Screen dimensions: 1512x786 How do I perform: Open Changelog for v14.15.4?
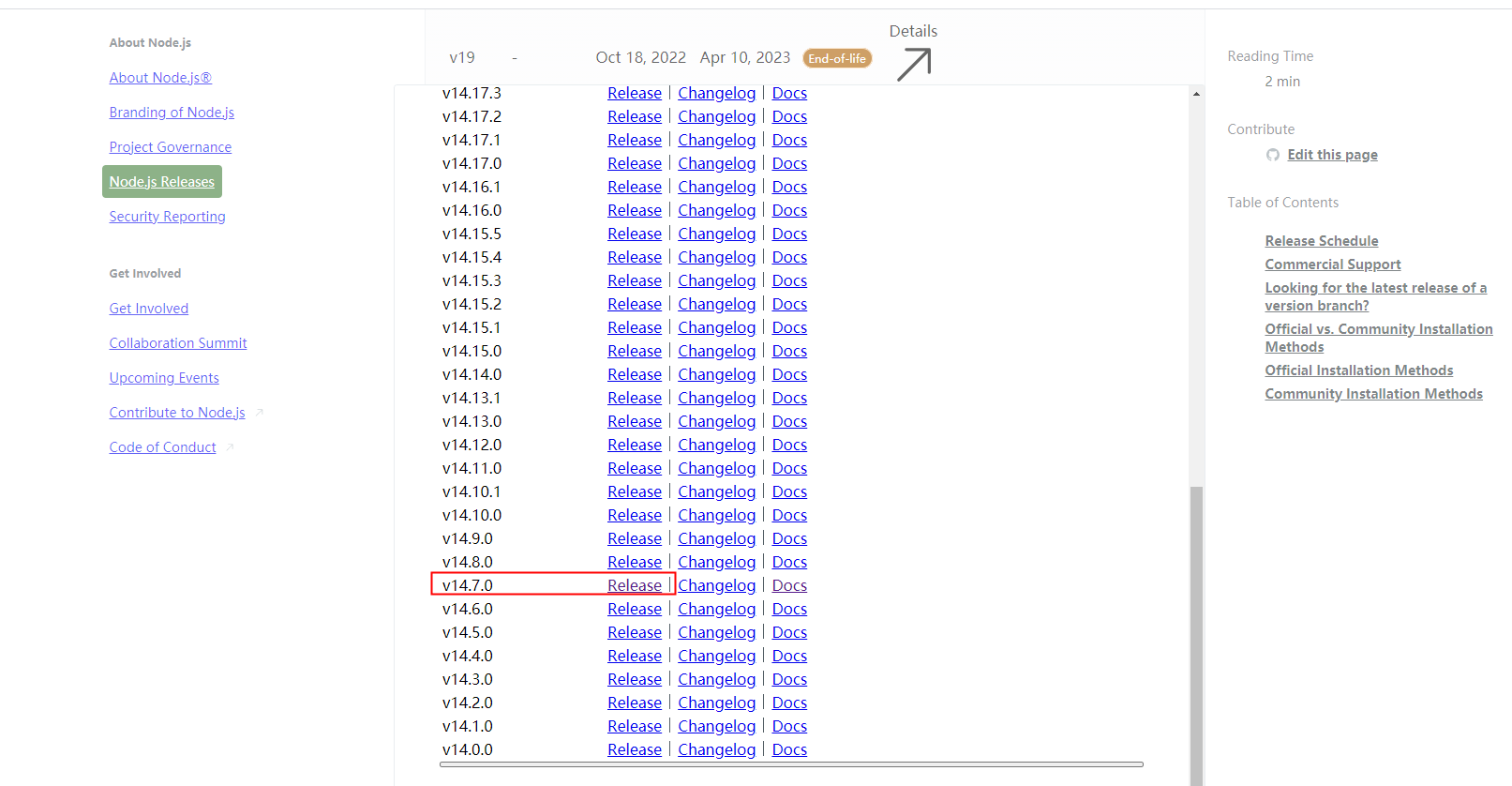click(716, 257)
